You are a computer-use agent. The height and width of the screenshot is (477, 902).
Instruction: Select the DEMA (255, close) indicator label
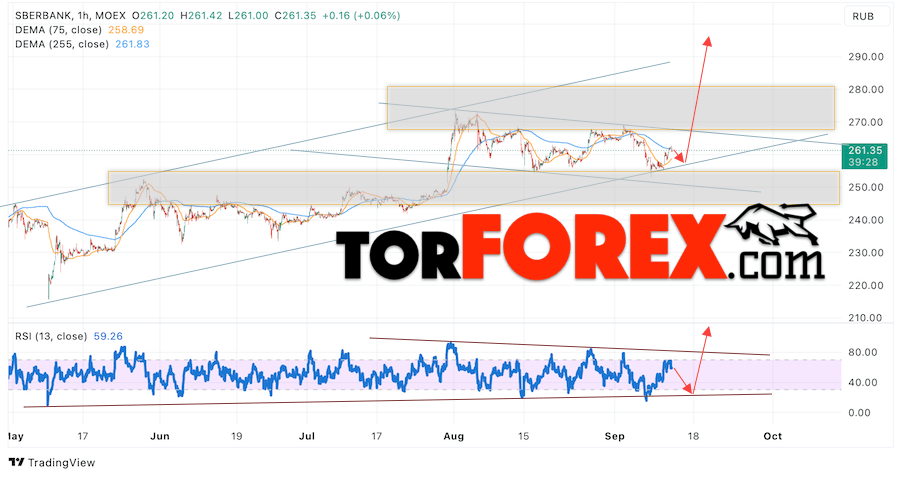62,44
